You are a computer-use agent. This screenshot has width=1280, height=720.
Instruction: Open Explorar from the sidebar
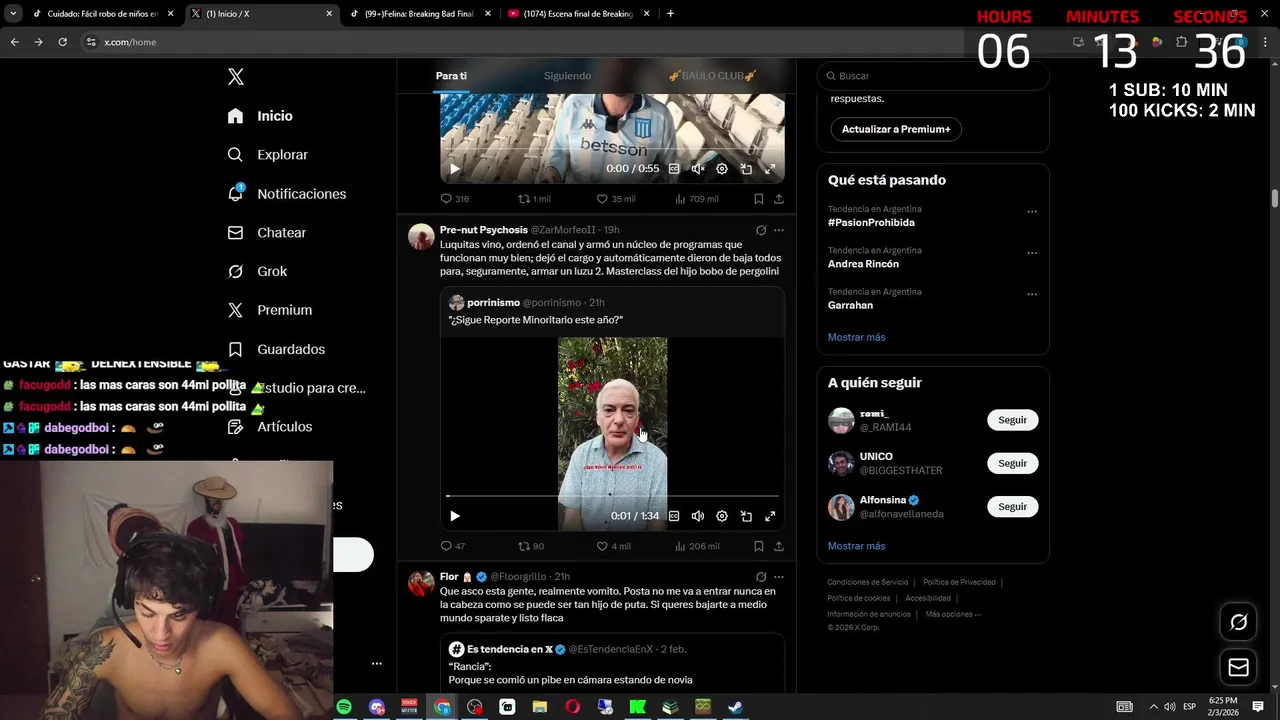pos(267,155)
